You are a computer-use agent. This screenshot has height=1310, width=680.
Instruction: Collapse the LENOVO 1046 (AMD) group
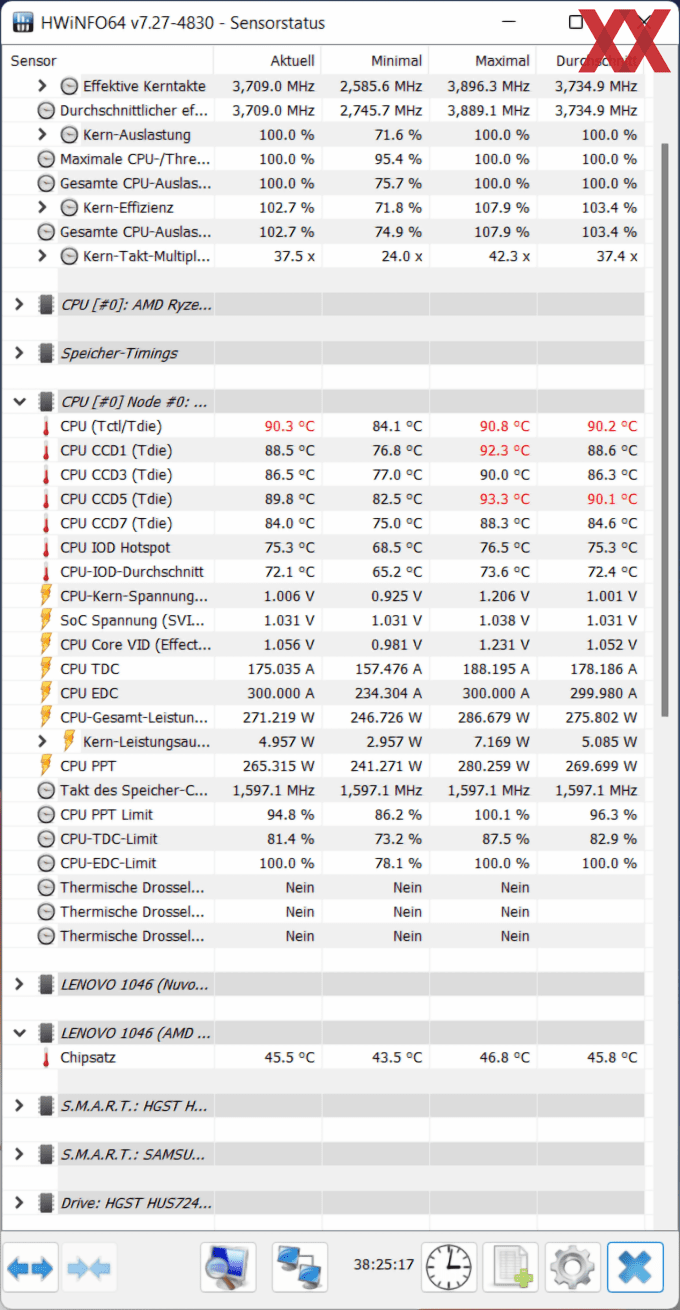click(x=19, y=1033)
